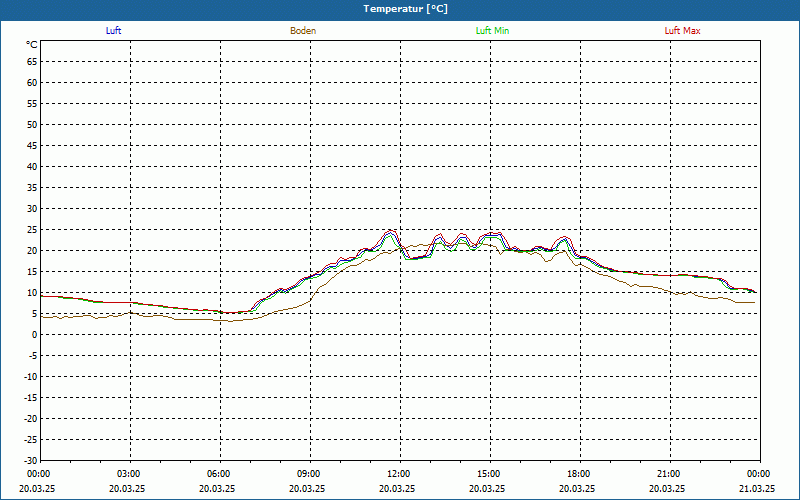The image size is (800, 500).
Task: Click the 06:00 time axis label
Action: (x=220, y=474)
